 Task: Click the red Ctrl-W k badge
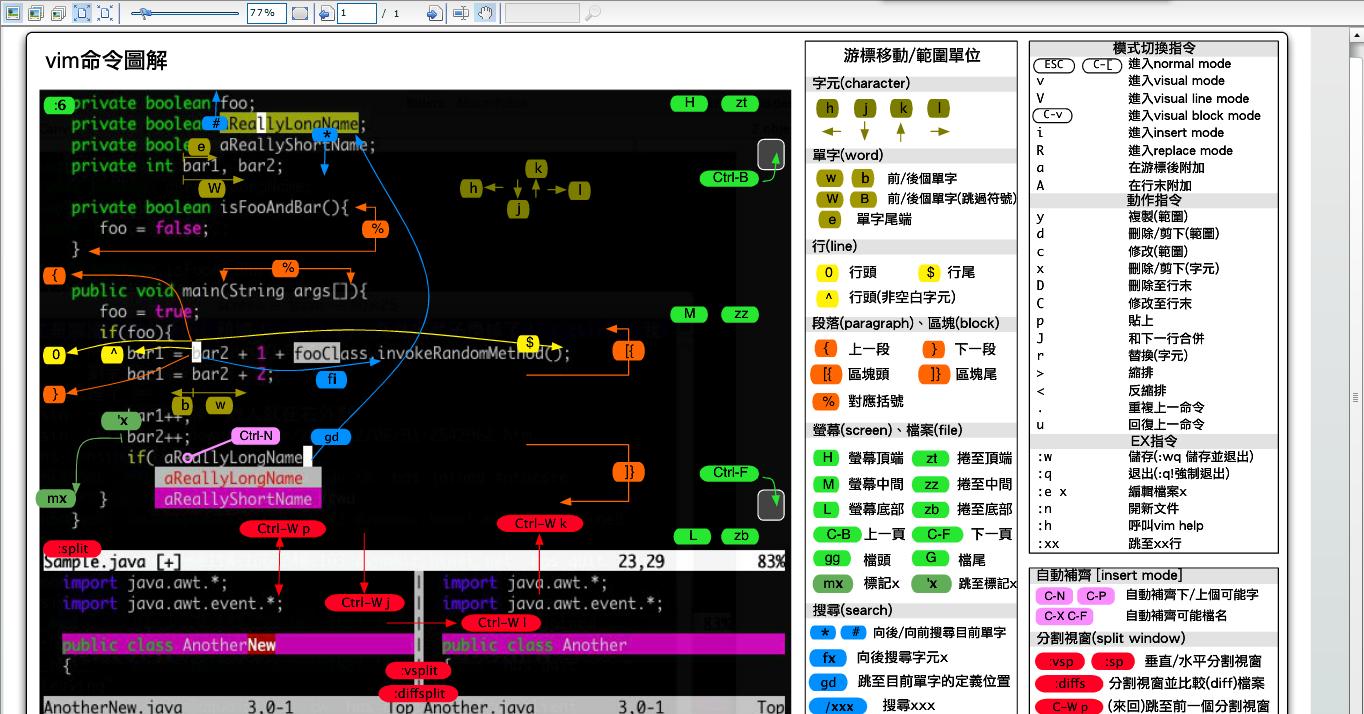(x=540, y=523)
